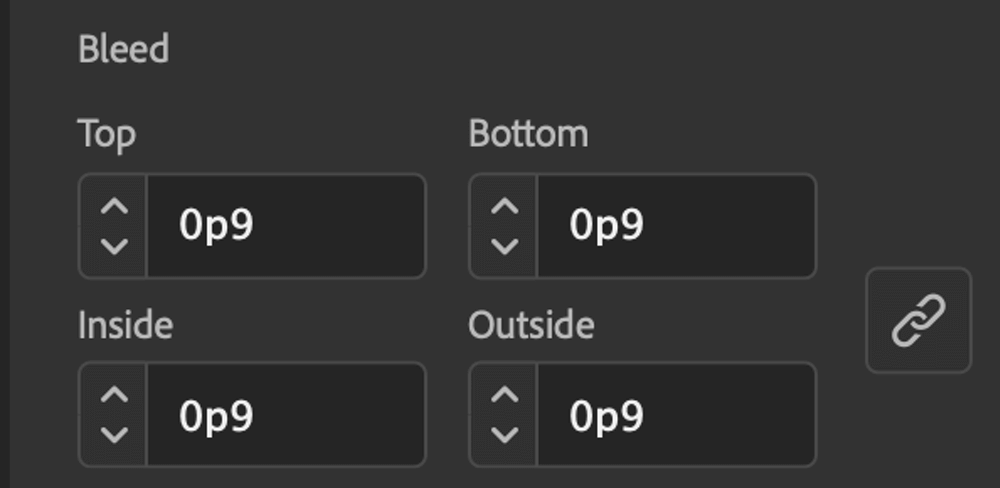
Task: Lower the Inside bleed via the down chevron
Action: point(114,434)
